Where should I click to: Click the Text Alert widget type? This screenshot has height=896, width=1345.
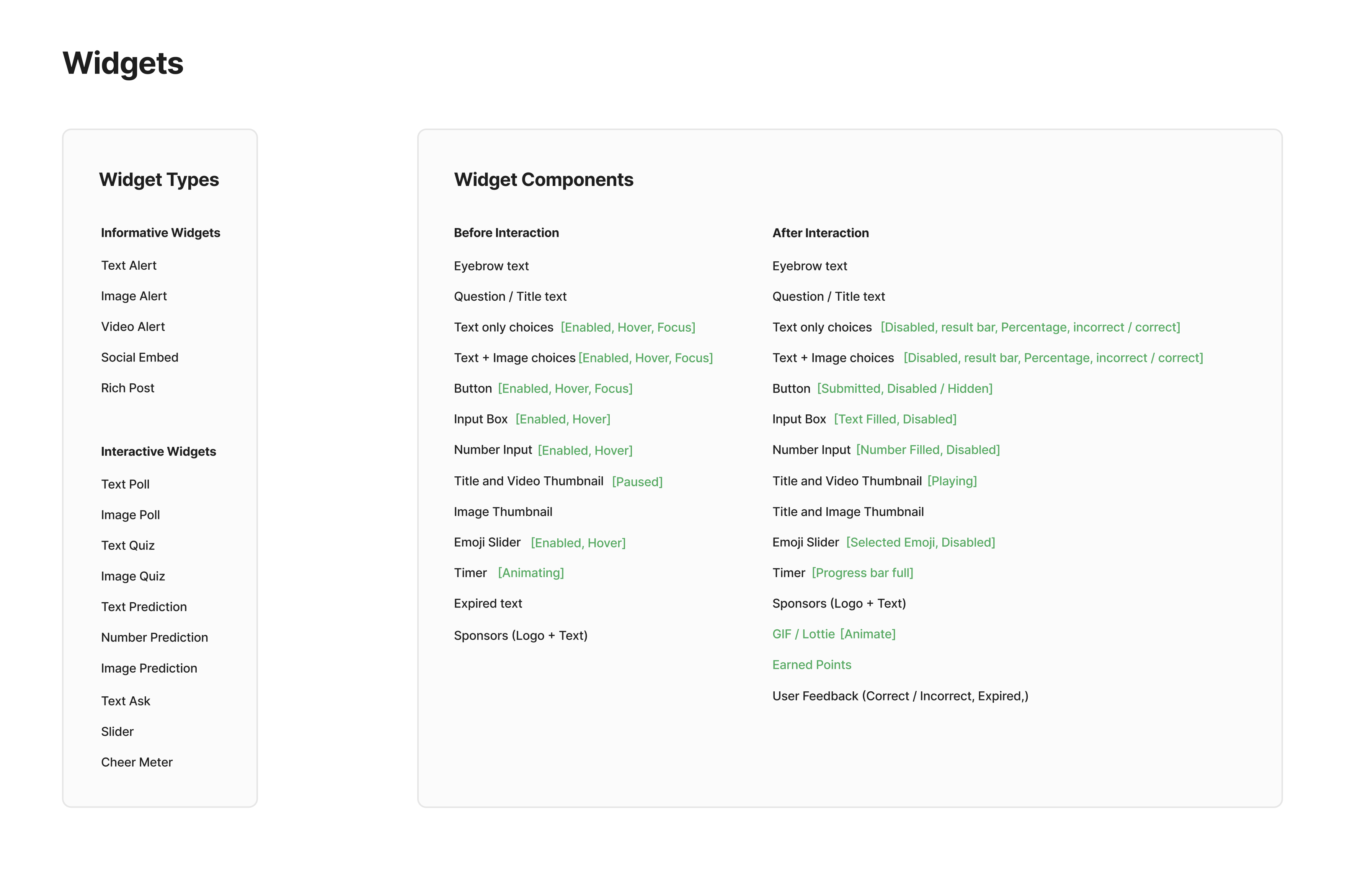coord(129,265)
